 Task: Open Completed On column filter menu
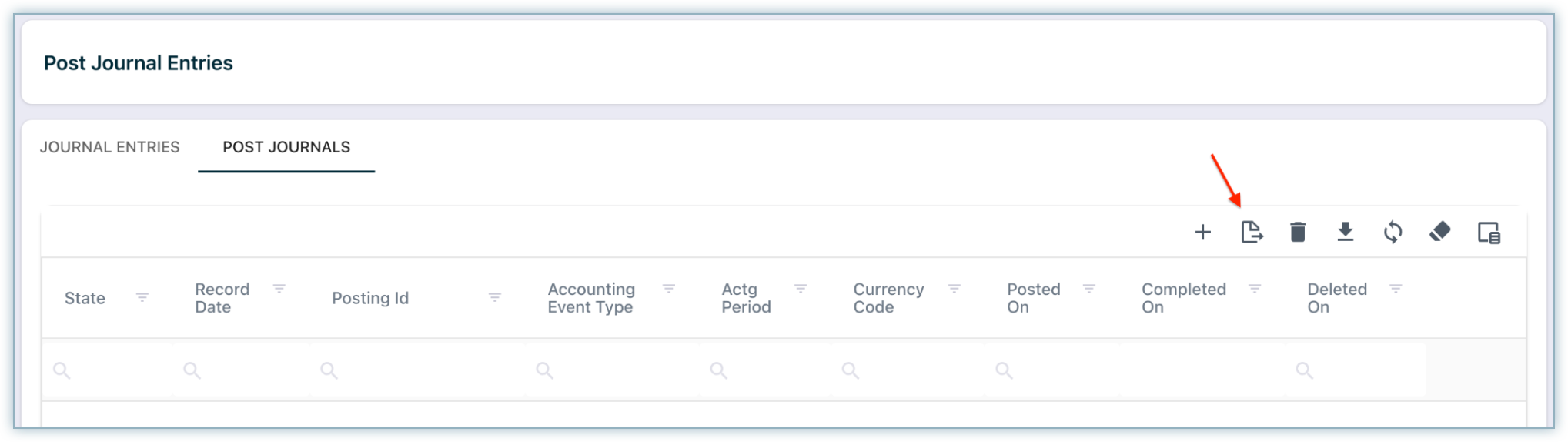coord(1255,289)
